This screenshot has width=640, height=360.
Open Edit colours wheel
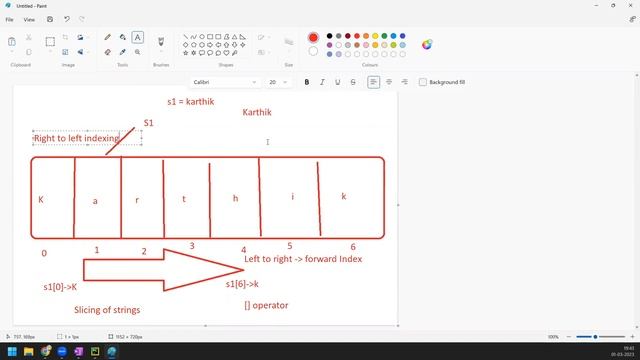tap(427, 44)
